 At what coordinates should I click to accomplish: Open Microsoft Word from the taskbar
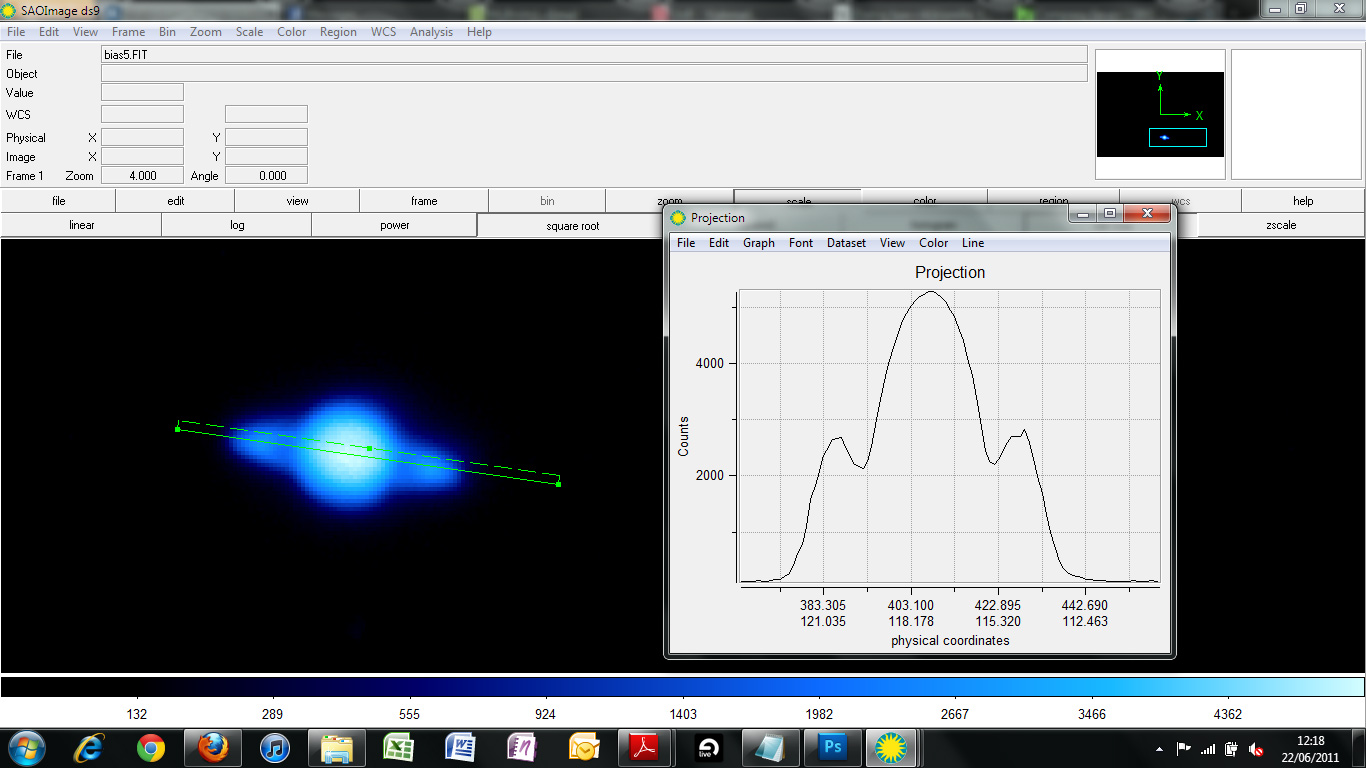click(x=461, y=747)
